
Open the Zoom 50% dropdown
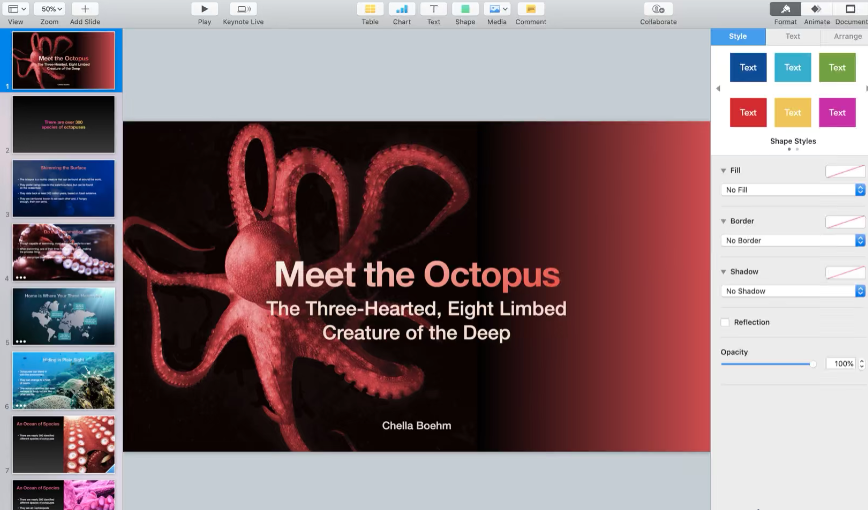click(x=49, y=9)
